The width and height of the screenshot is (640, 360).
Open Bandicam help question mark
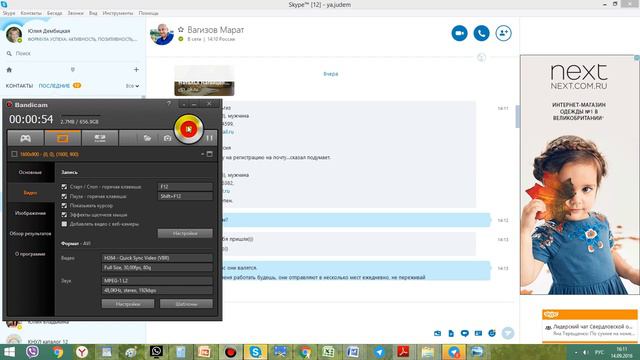coord(169,104)
